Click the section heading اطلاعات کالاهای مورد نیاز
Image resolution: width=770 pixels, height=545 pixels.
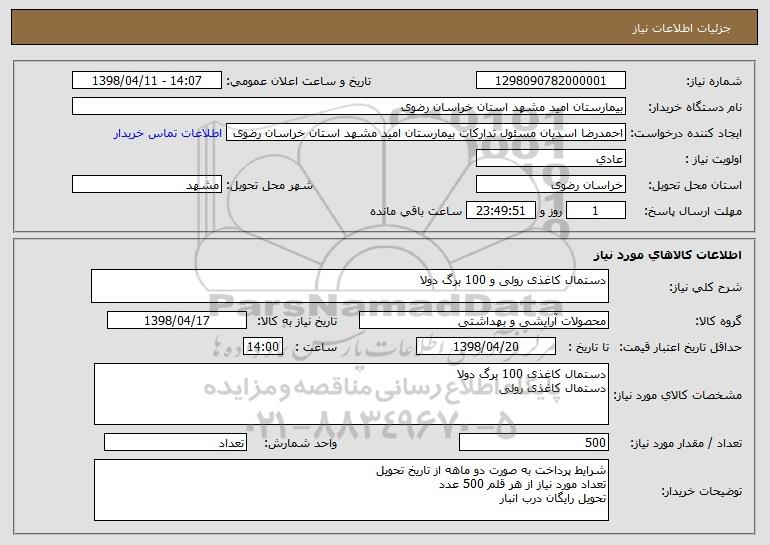click(x=667, y=255)
